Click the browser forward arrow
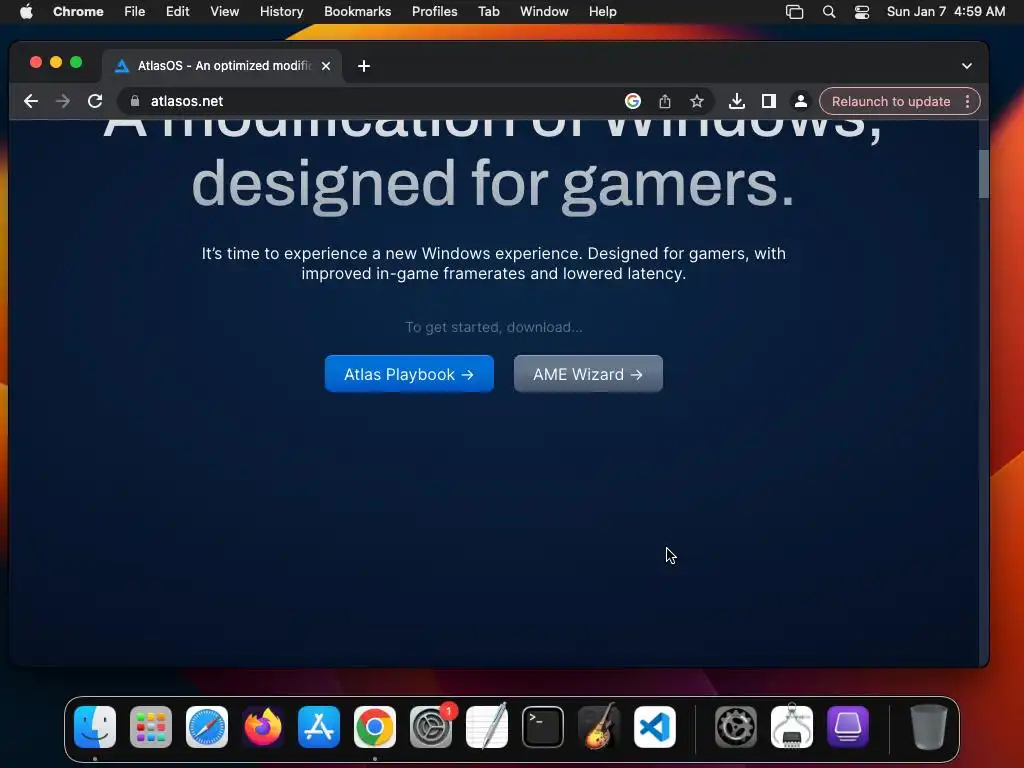Image resolution: width=1024 pixels, height=768 pixels. click(63, 101)
